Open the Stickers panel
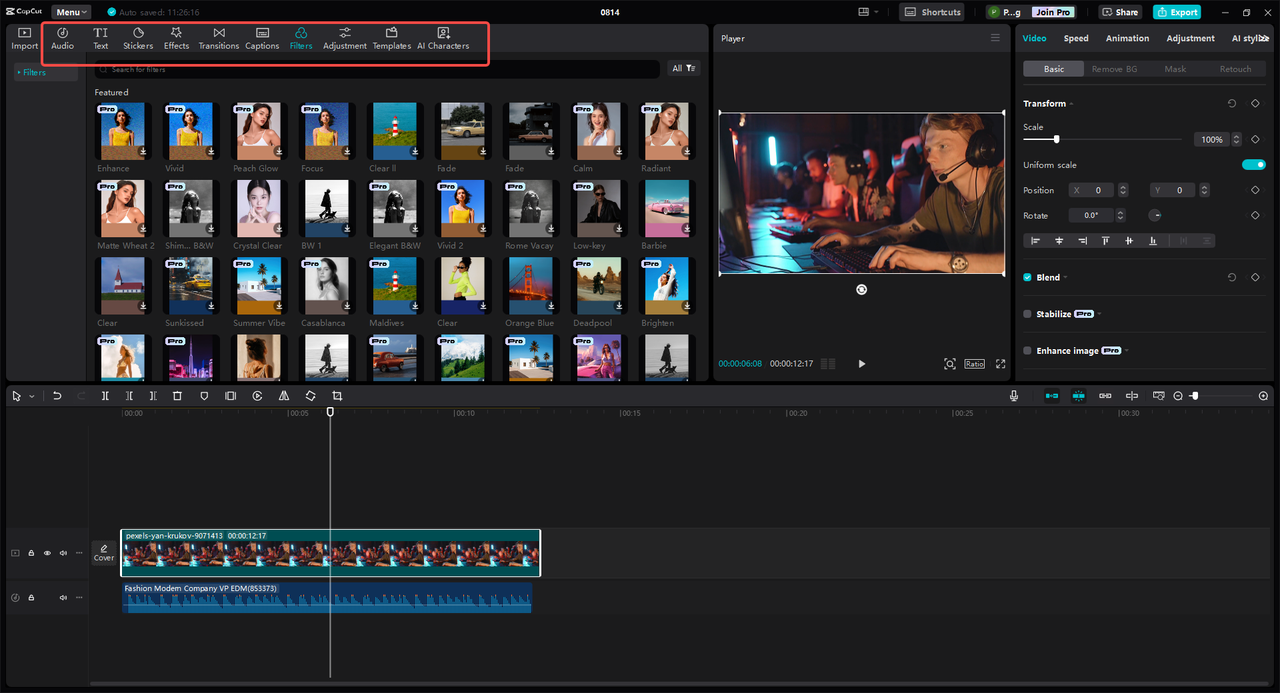This screenshot has height=693, width=1280. click(138, 38)
